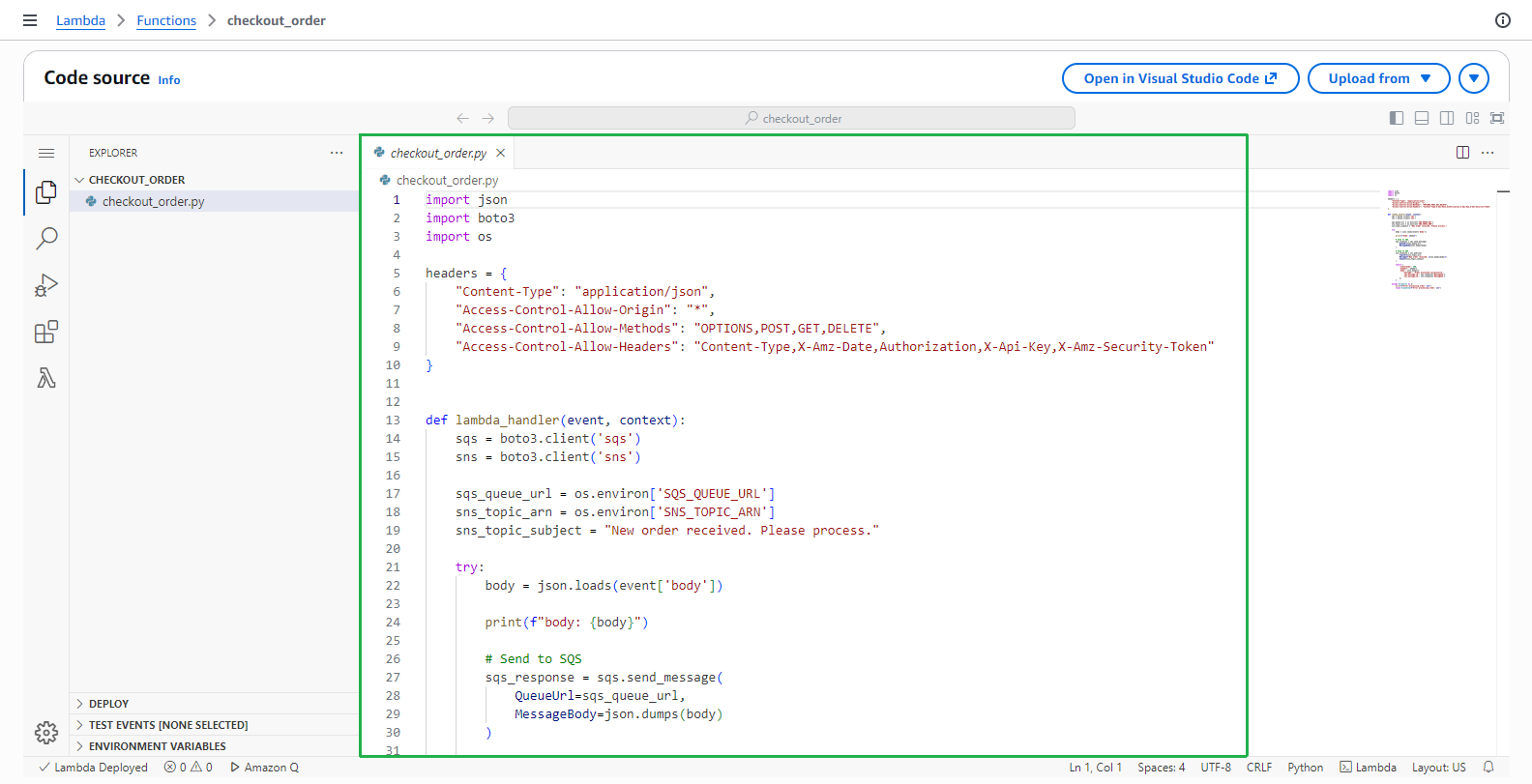The width and height of the screenshot is (1532, 784).
Task: Open the Extensions activity bar icon
Action: [45, 333]
